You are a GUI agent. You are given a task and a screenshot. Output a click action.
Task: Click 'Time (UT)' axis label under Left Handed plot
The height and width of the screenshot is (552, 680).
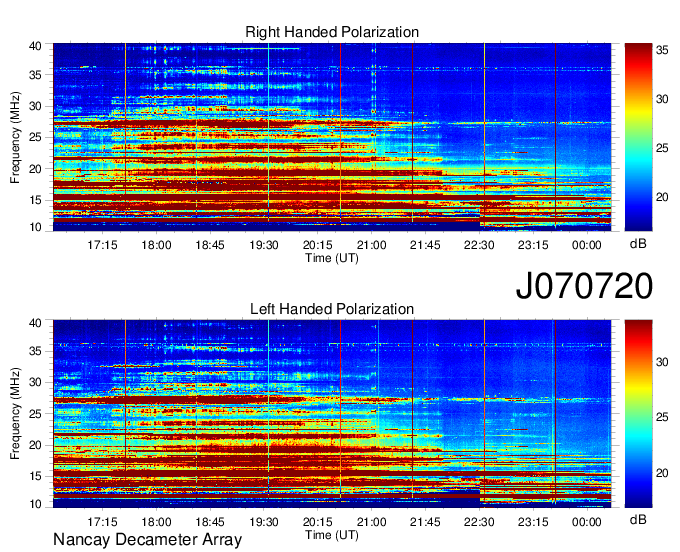pos(332,535)
